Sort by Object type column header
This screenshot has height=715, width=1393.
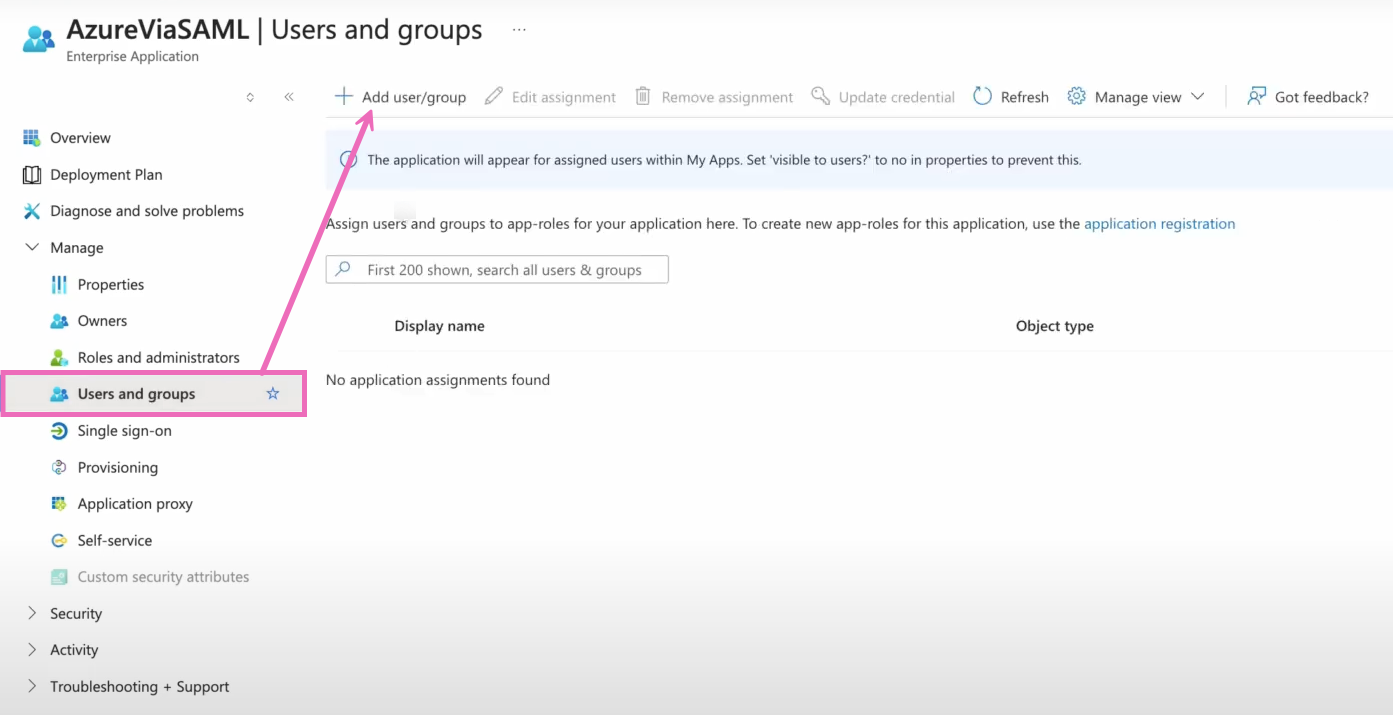[1055, 326]
